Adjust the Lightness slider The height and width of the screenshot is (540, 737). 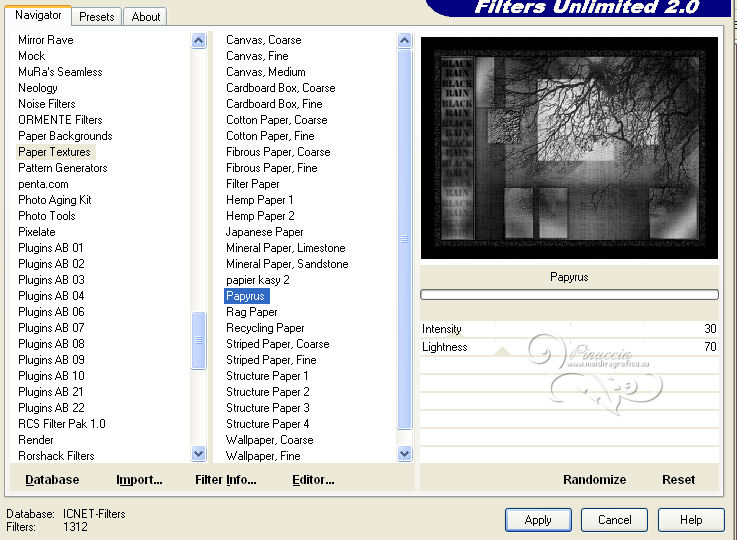(569, 347)
